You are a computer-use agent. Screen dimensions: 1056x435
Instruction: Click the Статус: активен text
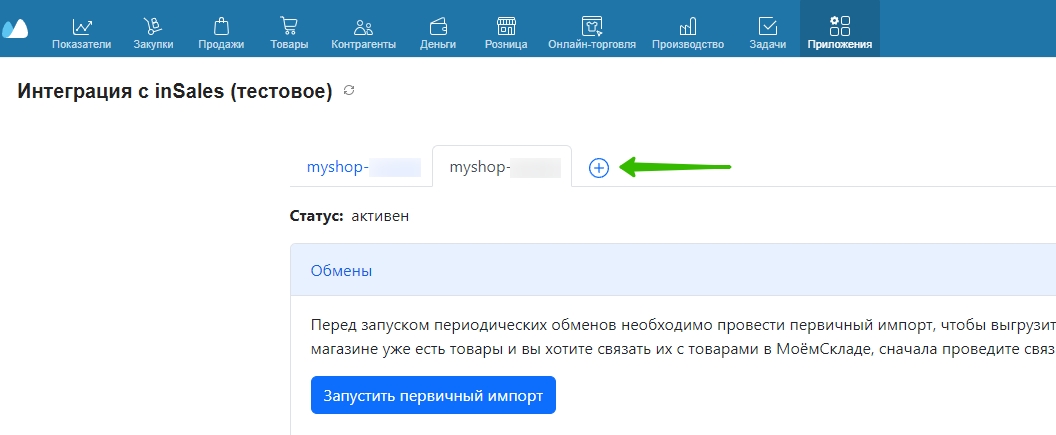[349, 216]
